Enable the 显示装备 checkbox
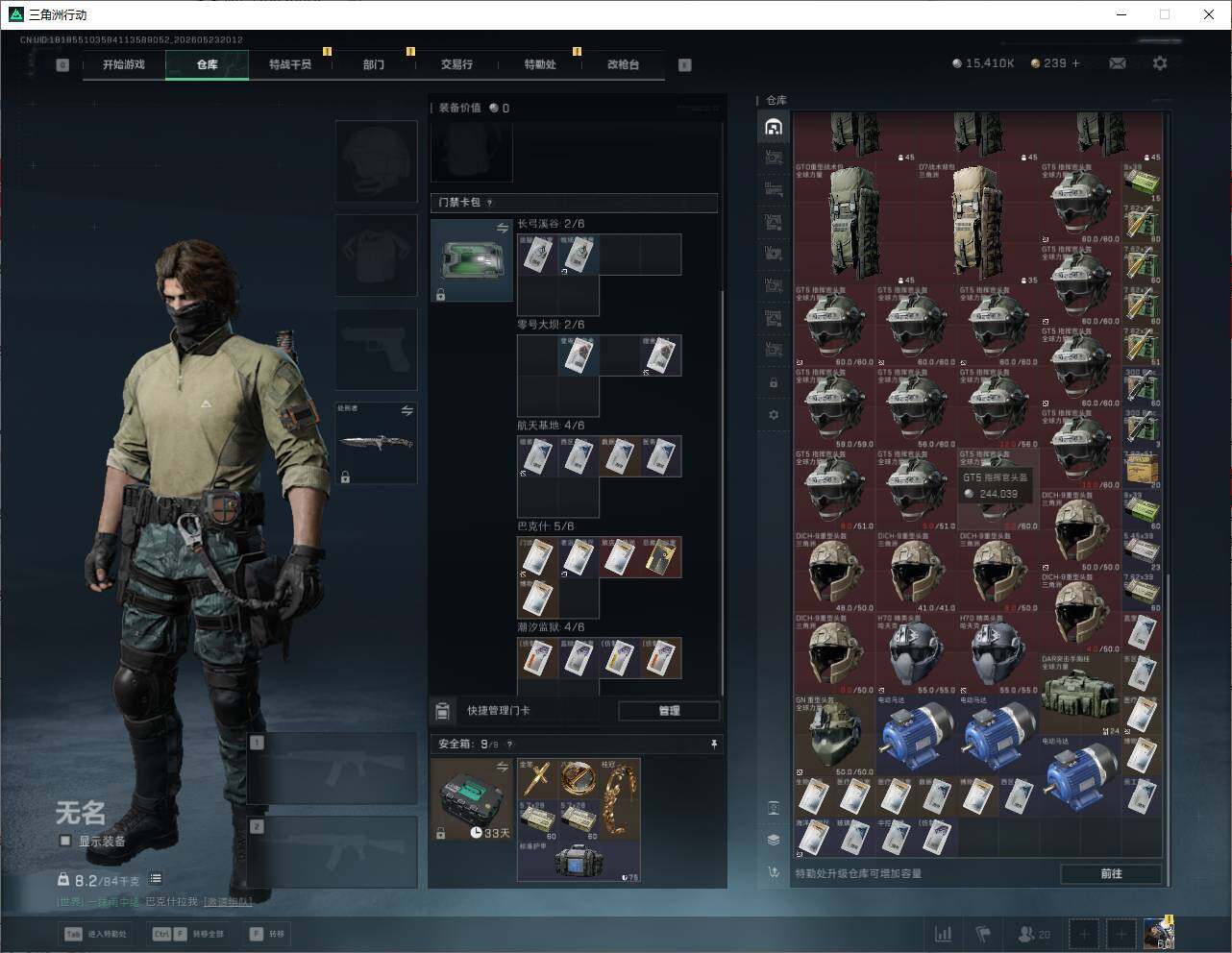 (x=65, y=841)
